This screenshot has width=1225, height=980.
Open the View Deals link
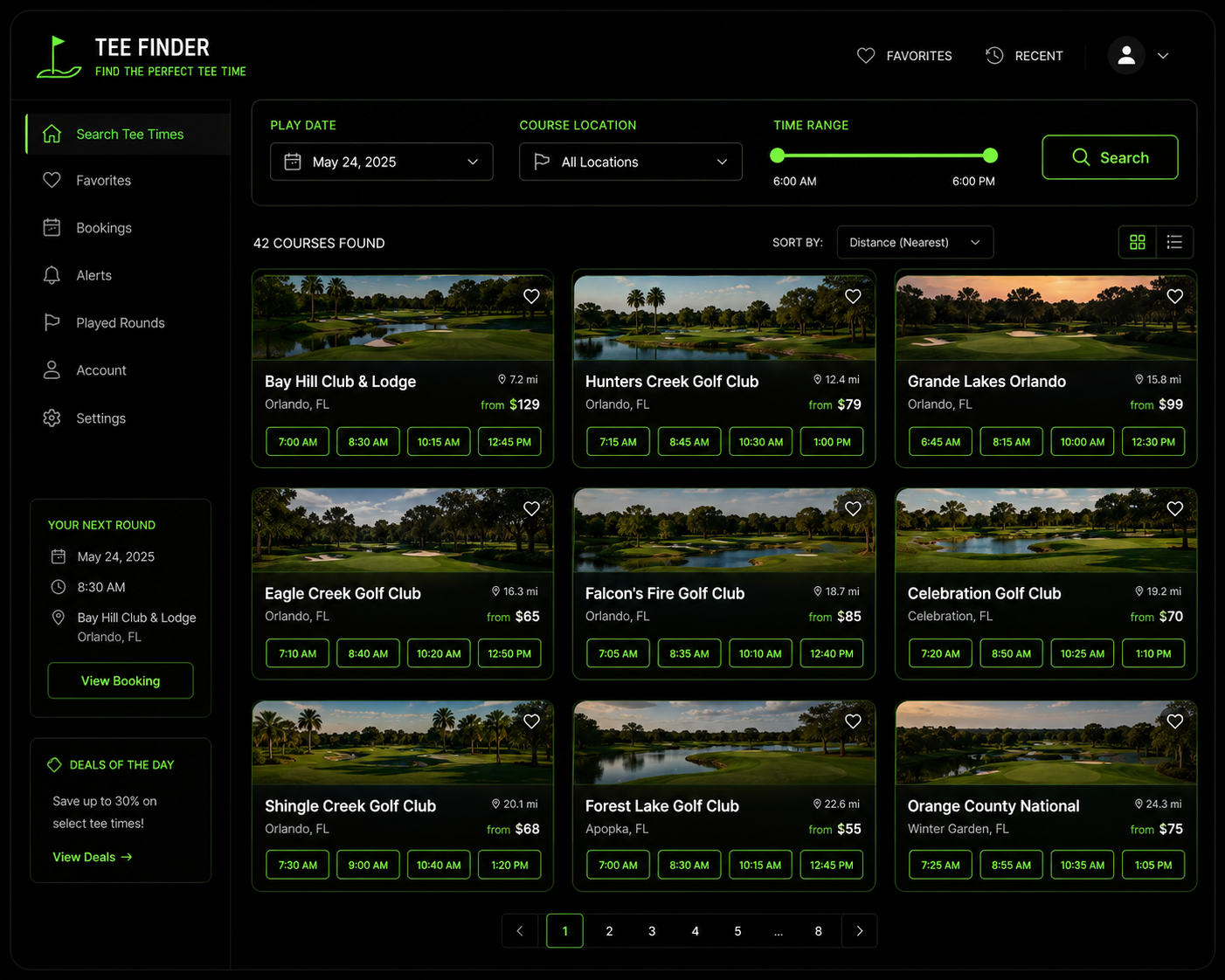tap(92, 857)
